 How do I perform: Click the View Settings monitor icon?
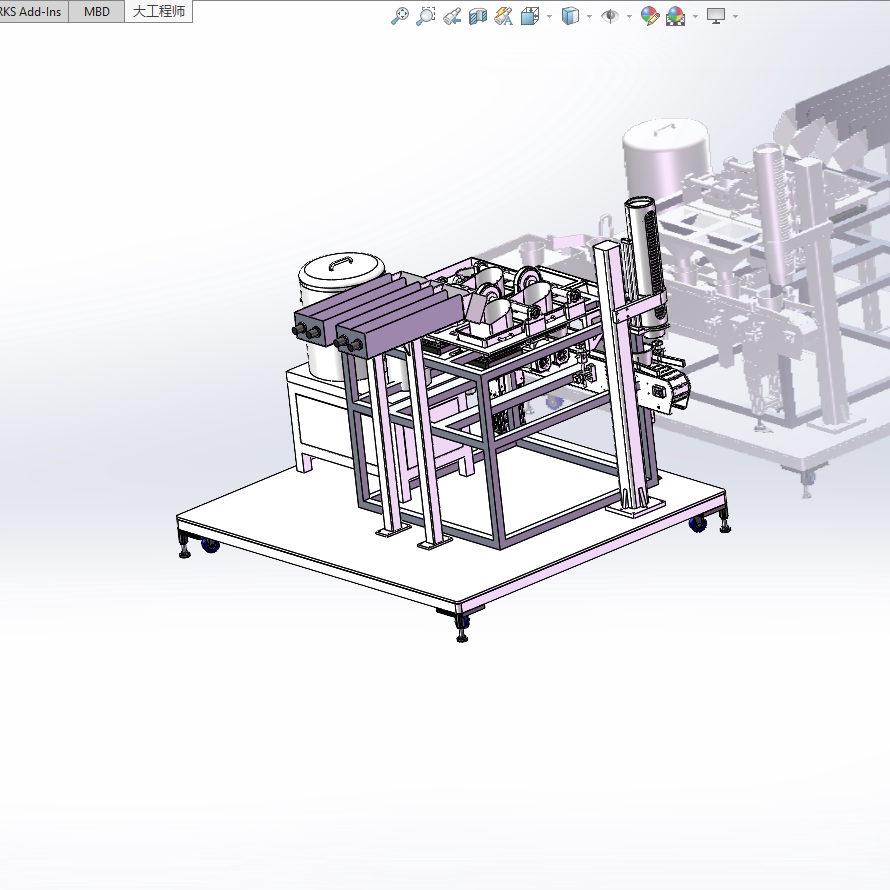click(716, 16)
